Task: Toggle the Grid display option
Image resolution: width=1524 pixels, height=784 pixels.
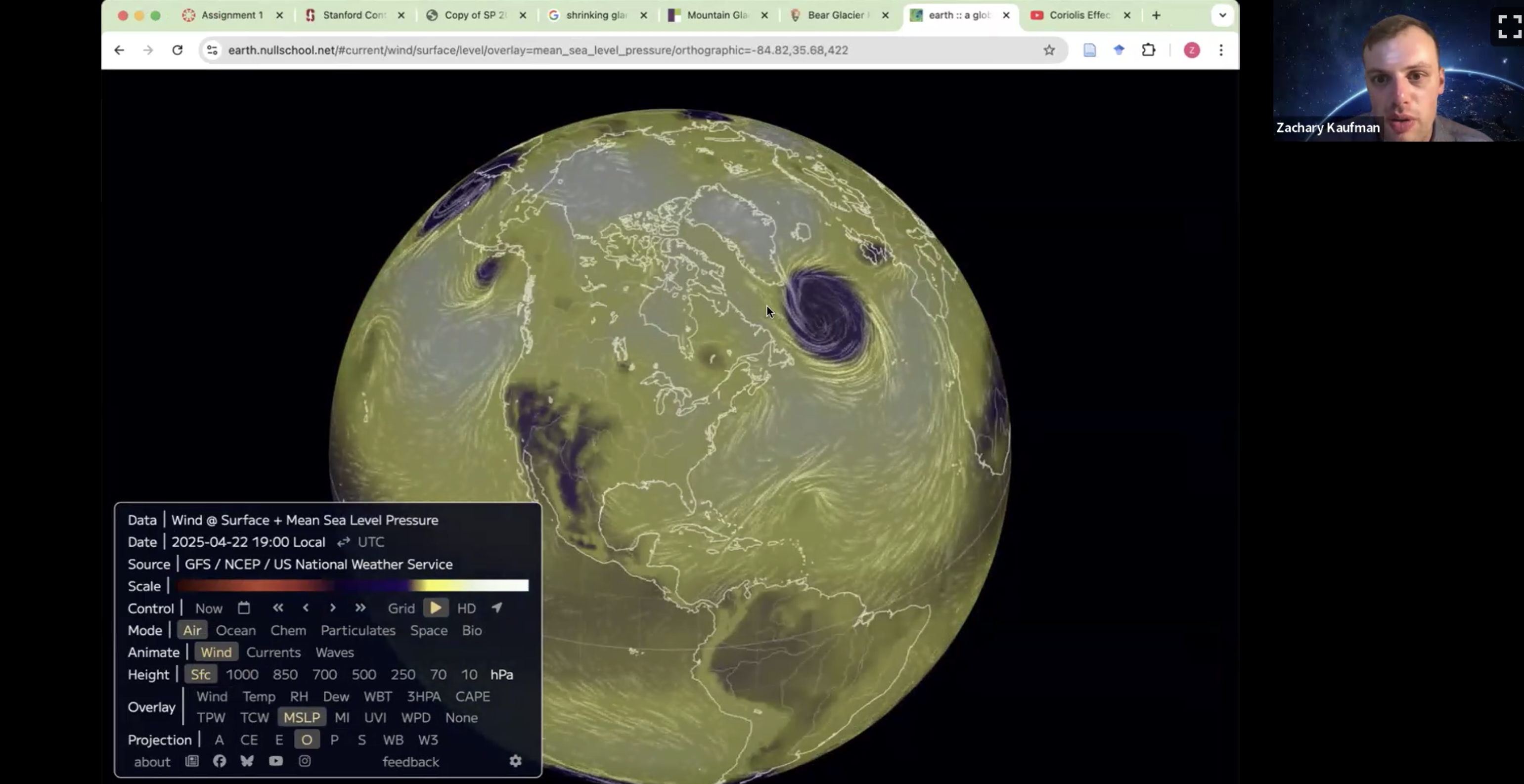Action: (x=401, y=609)
